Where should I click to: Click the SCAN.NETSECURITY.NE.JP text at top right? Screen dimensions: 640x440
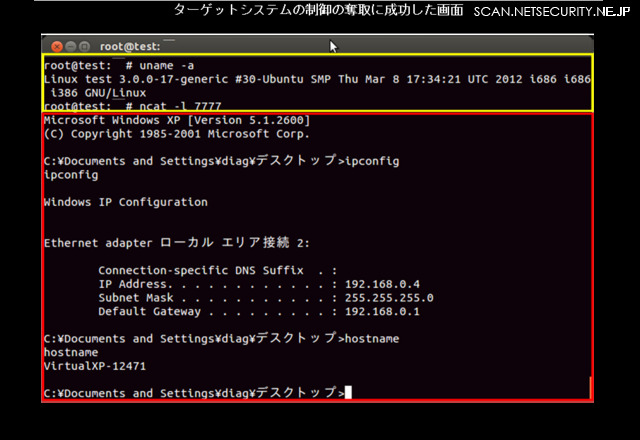pyautogui.click(x=552, y=11)
